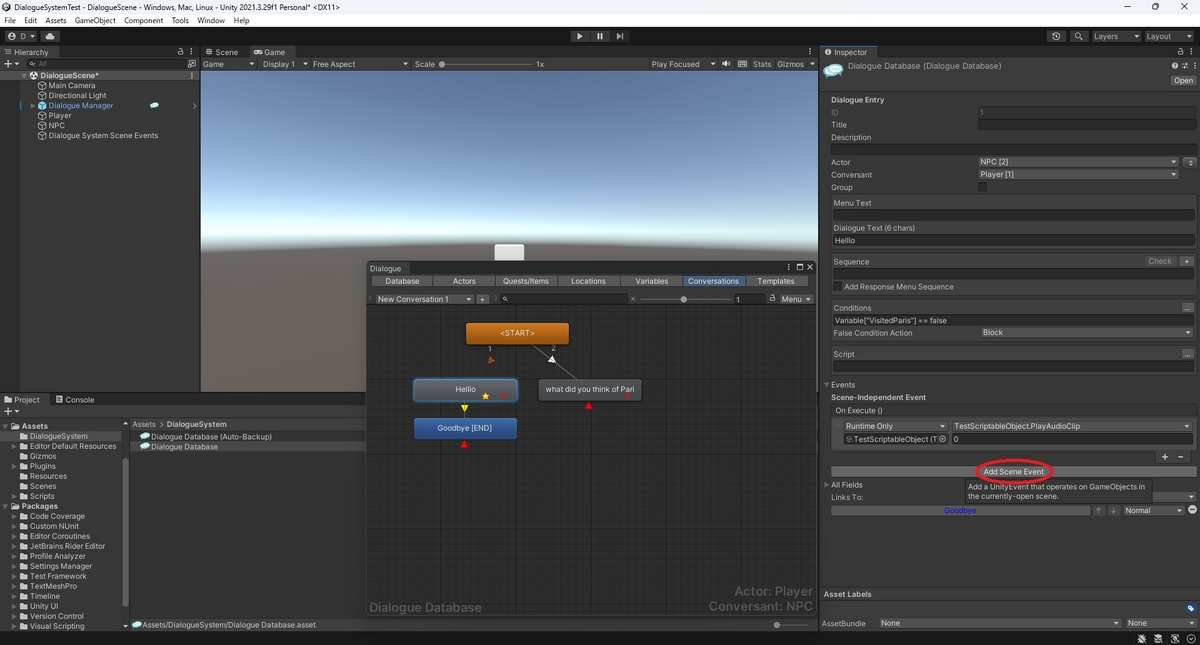Click the Add Scene Event button

1013,471
